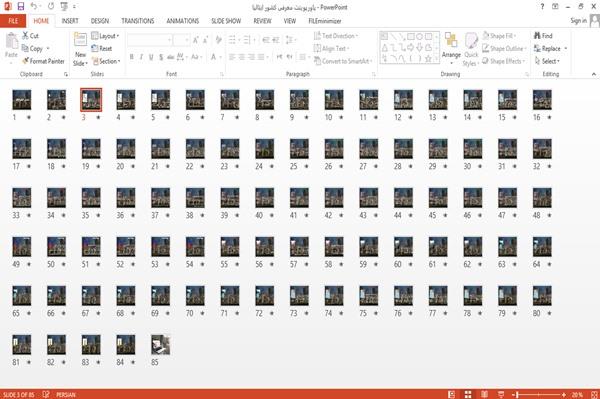600x399 pixels.
Task: Open the Align Text dropdown
Action: coord(331,48)
